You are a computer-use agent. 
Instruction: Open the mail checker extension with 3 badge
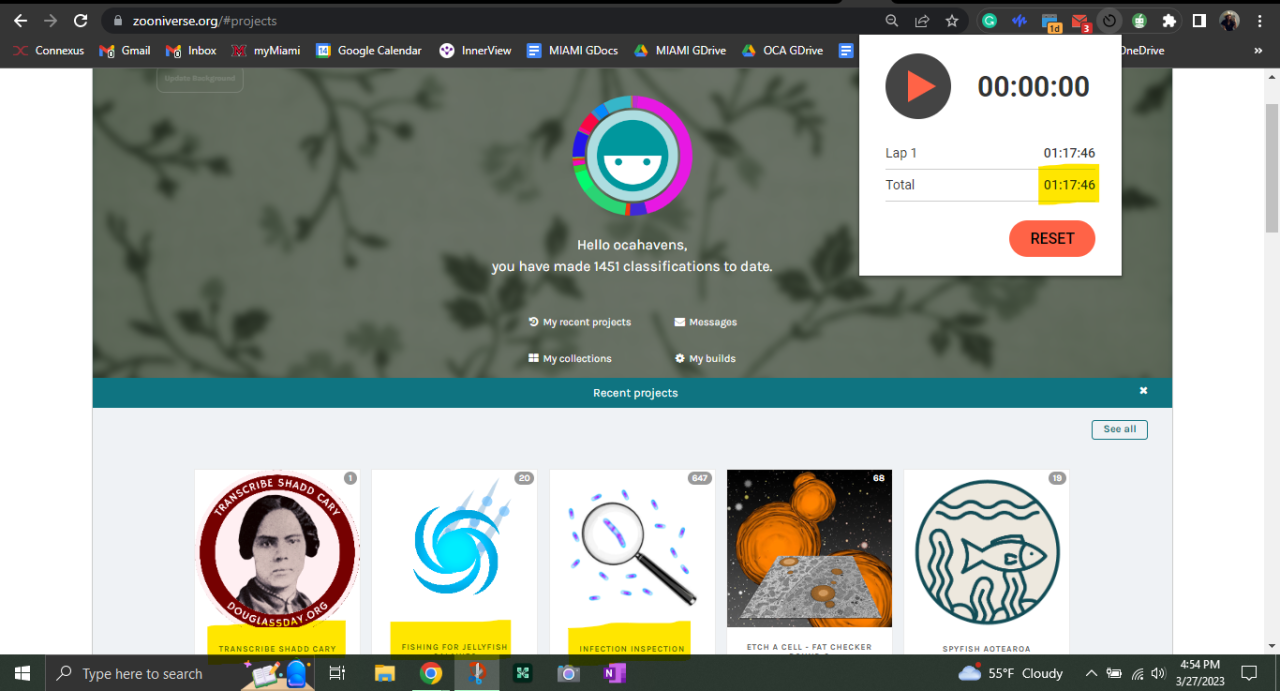tap(1080, 21)
